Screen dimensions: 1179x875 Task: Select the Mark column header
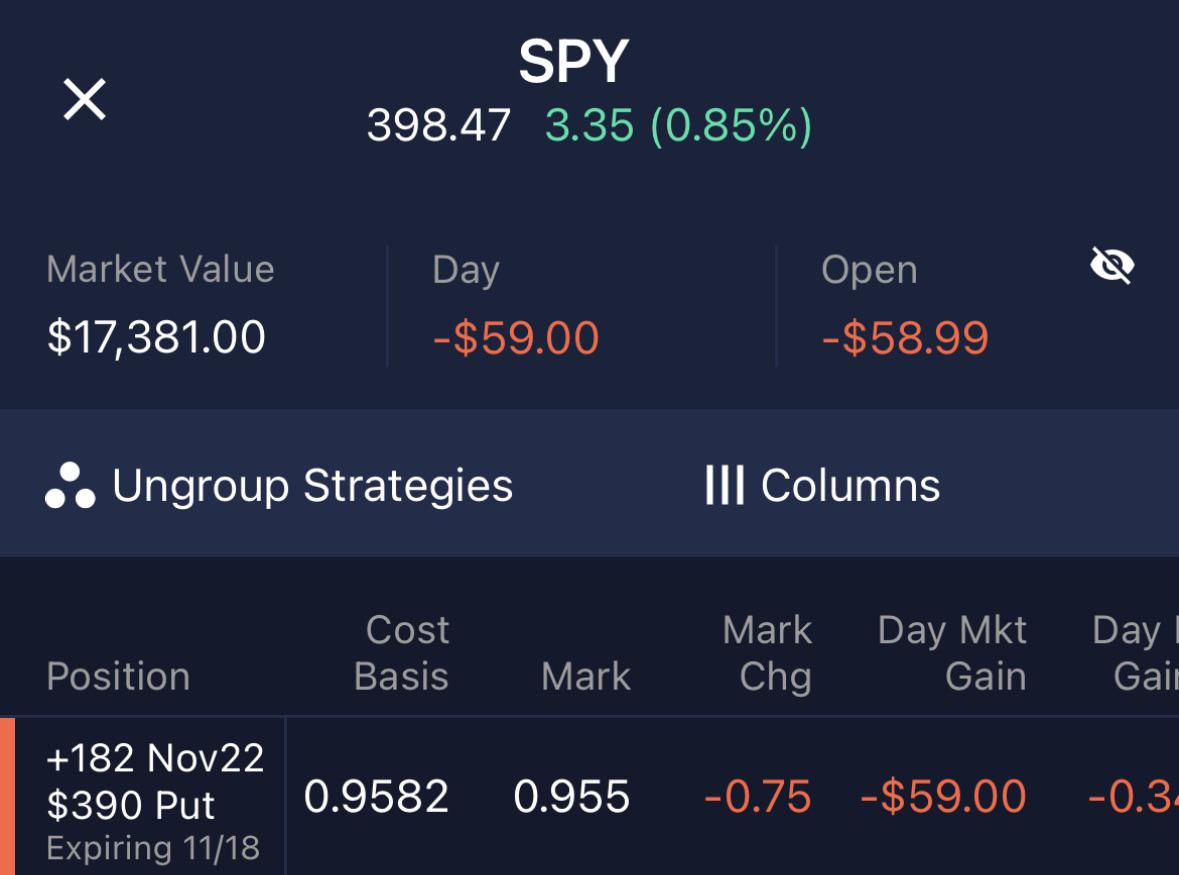point(586,676)
